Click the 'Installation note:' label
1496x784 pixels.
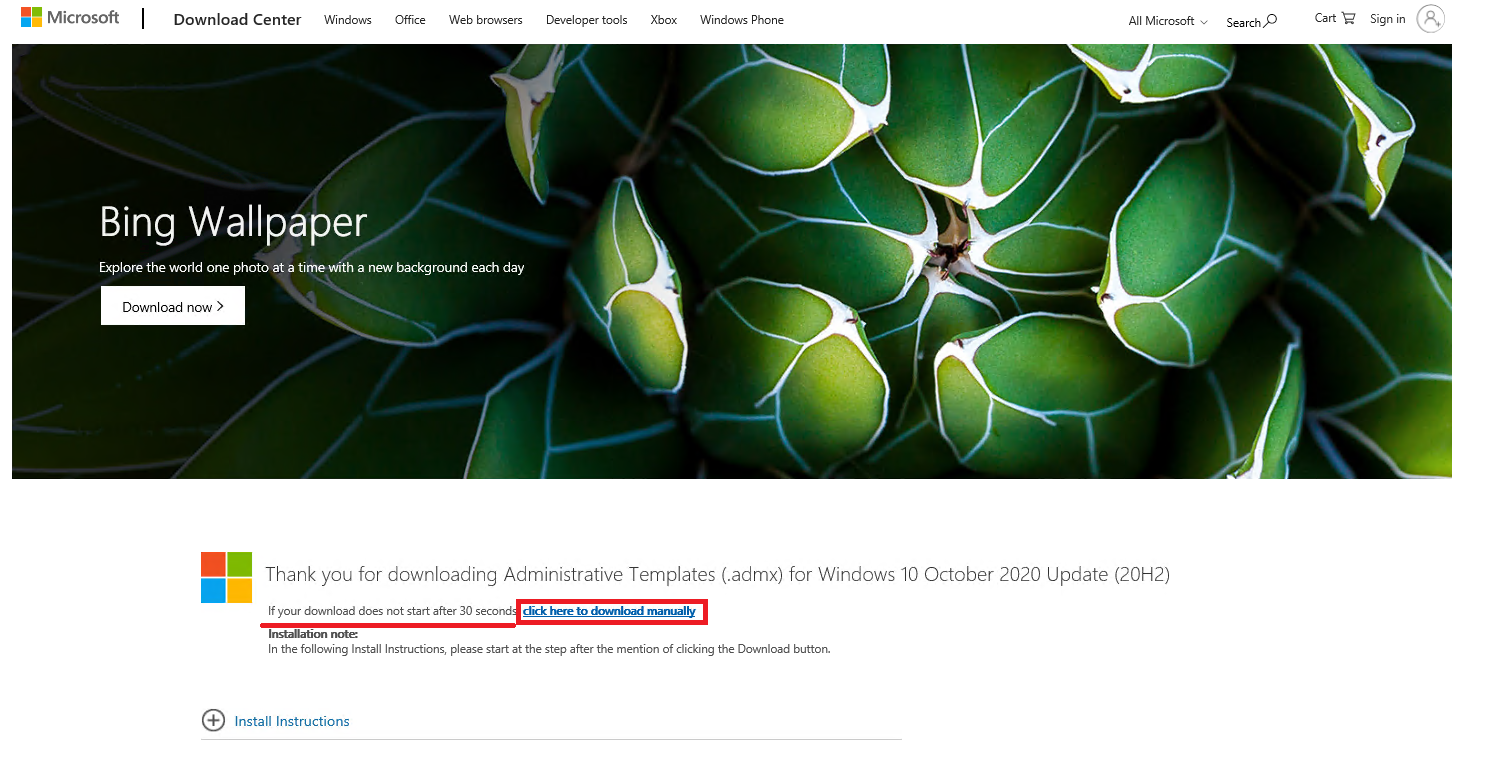click(x=313, y=634)
